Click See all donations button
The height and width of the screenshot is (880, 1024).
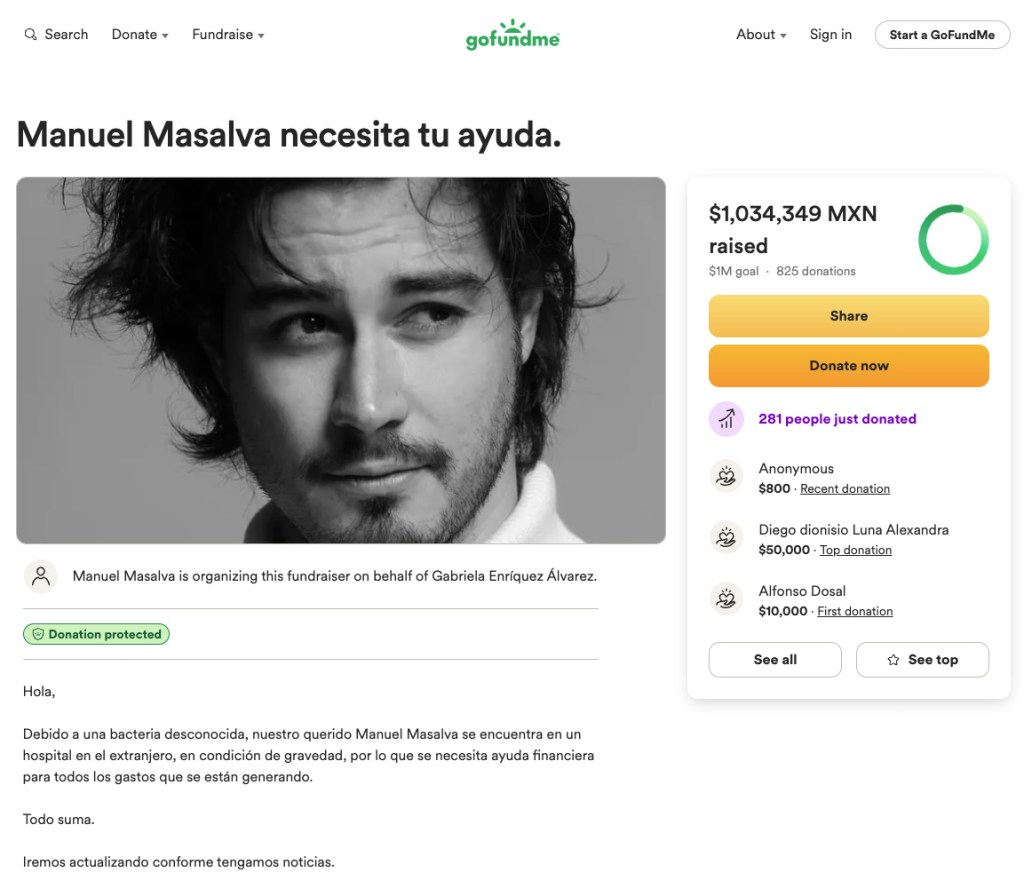(x=775, y=660)
